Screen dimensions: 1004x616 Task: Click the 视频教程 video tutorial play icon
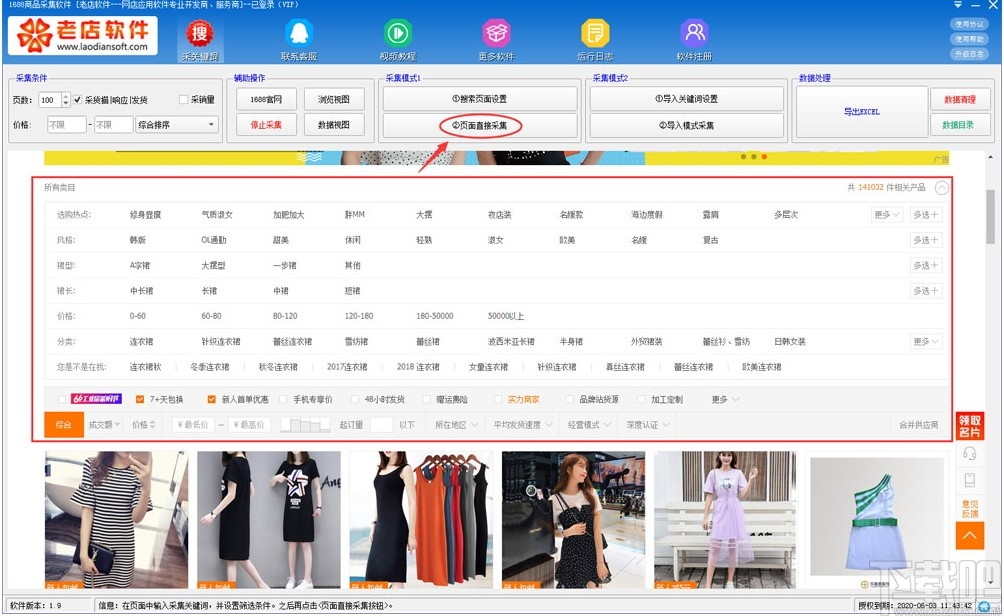pos(398,31)
